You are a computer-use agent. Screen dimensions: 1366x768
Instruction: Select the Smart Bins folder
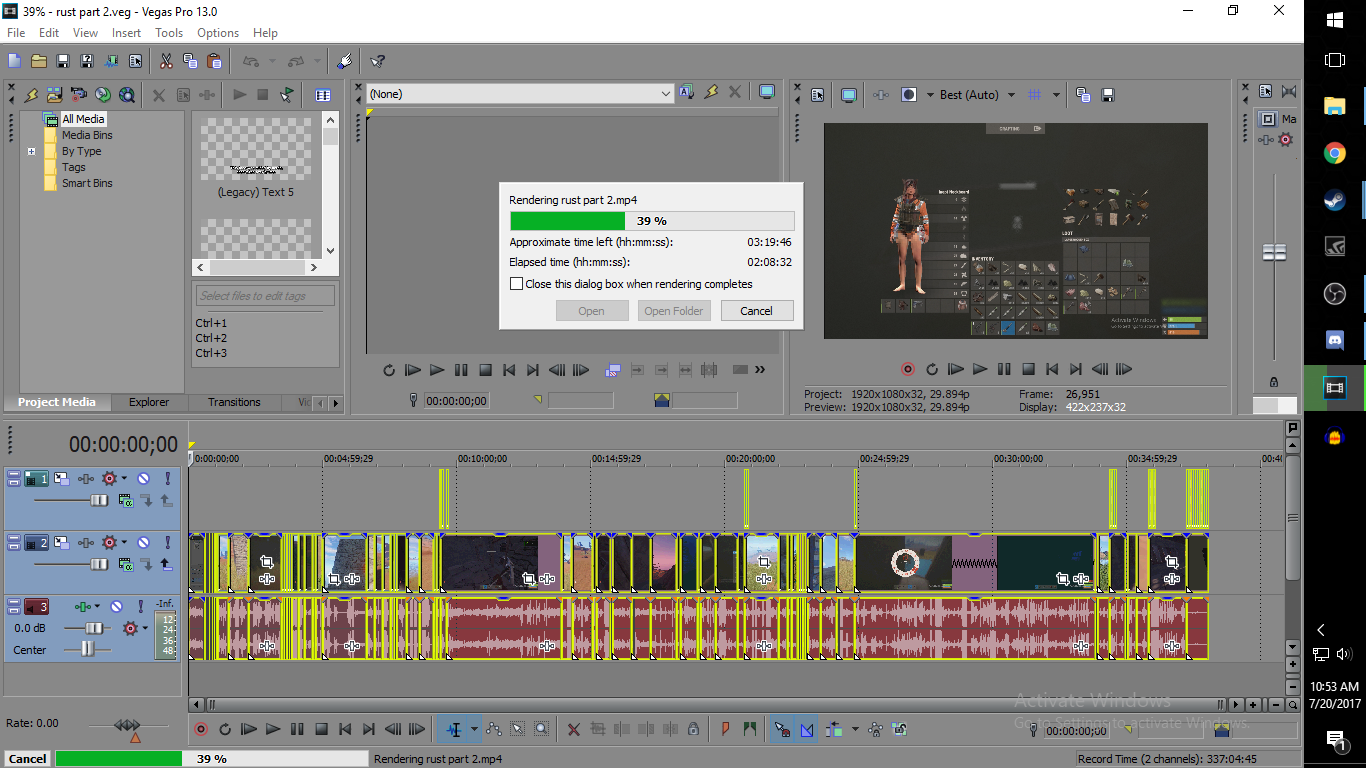87,183
